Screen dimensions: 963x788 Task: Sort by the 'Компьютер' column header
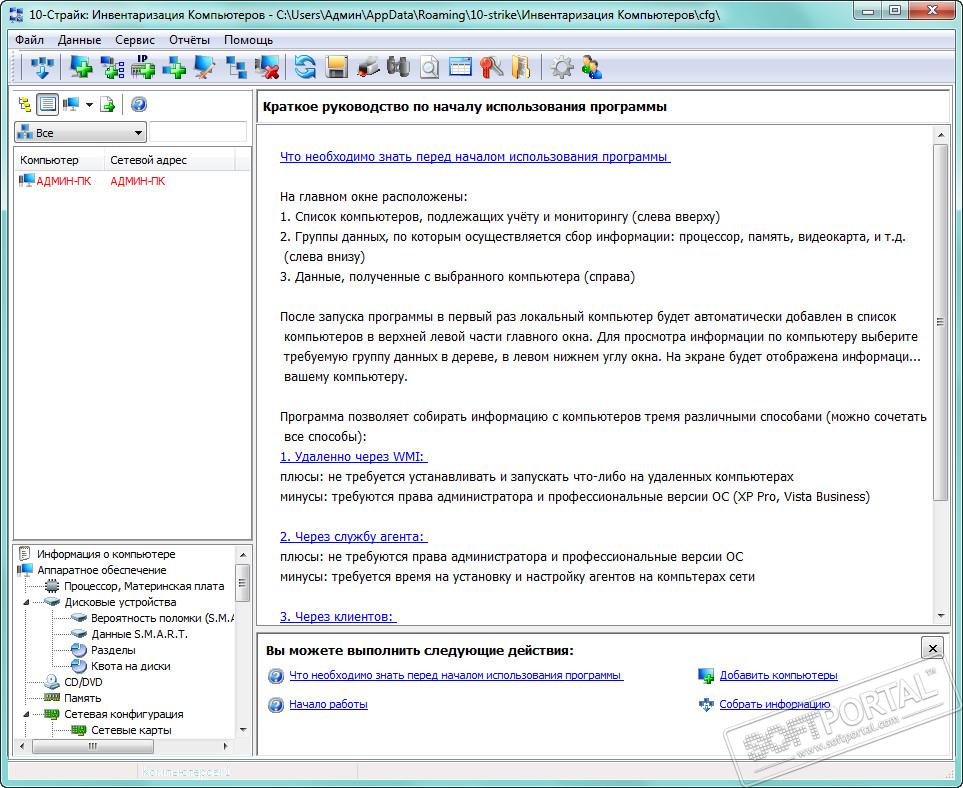[59, 160]
